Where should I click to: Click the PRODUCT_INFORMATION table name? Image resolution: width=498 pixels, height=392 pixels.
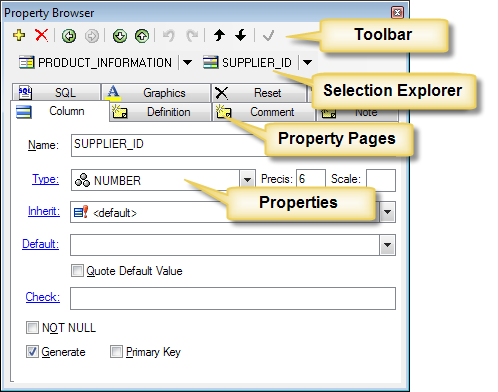click(x=105, y=63)
